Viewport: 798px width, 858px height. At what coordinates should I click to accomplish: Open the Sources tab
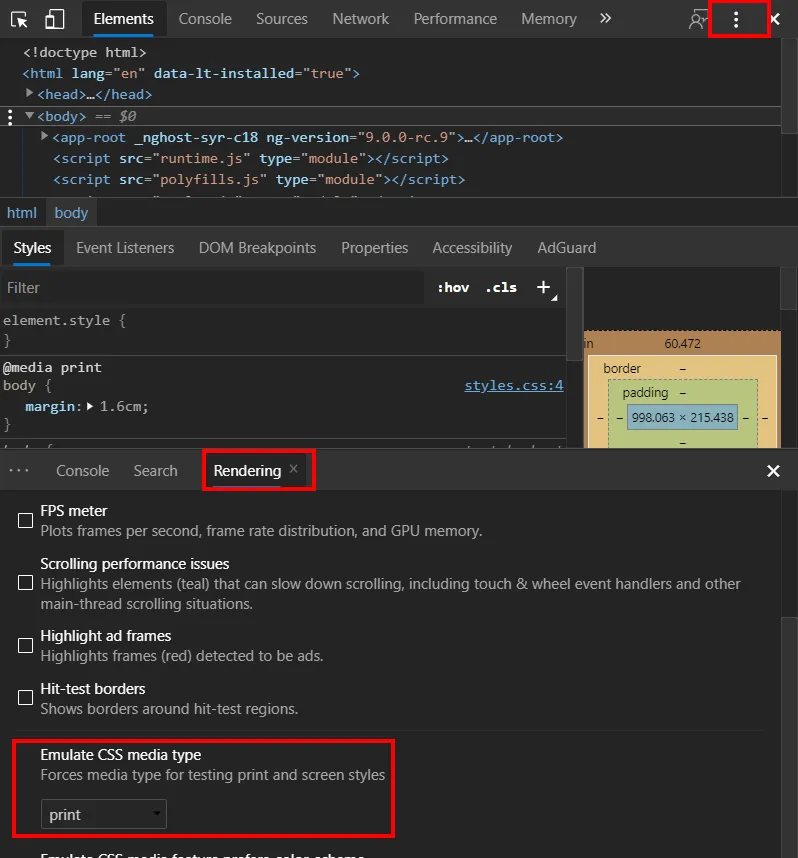pos(282,19)
